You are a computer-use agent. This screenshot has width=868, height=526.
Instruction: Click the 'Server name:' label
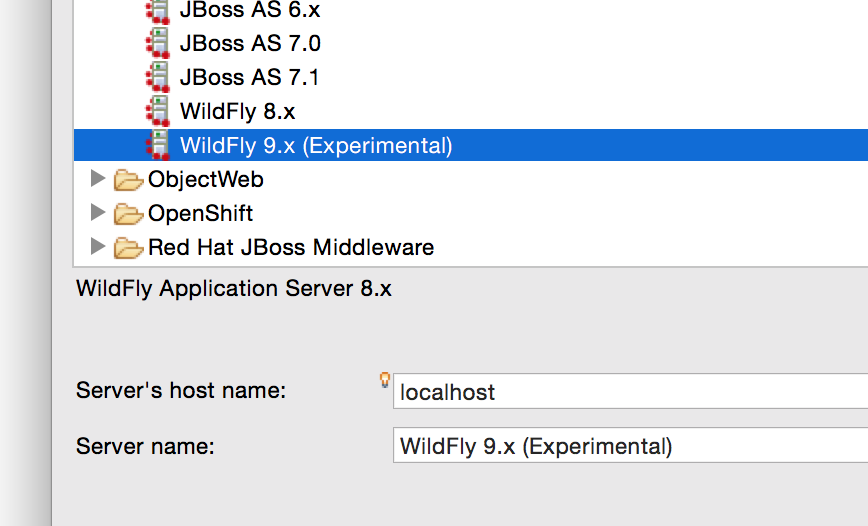[x=145, y=446]
